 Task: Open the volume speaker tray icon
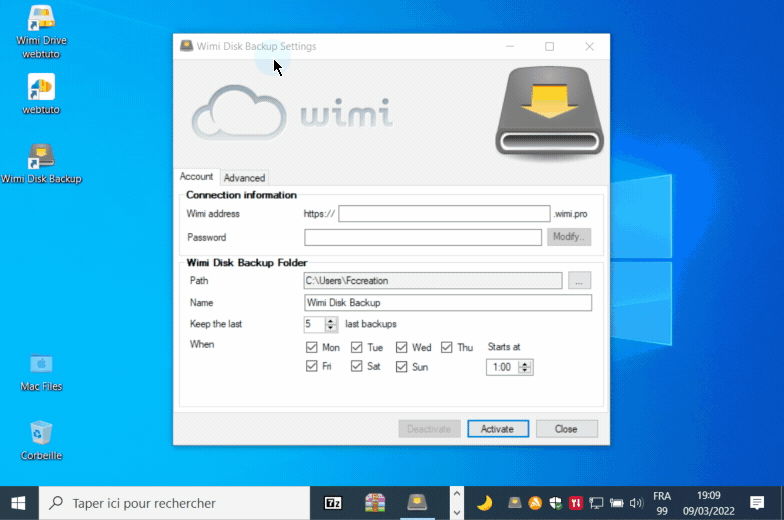click(x=636, y=503)
